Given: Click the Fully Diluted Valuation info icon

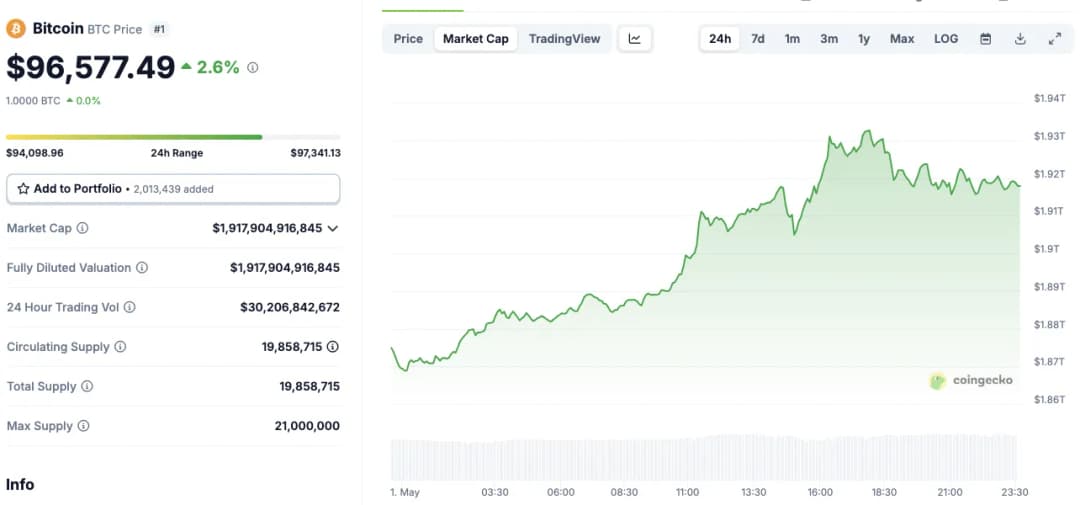Looking at the screenshot, I should click(142, 268).
